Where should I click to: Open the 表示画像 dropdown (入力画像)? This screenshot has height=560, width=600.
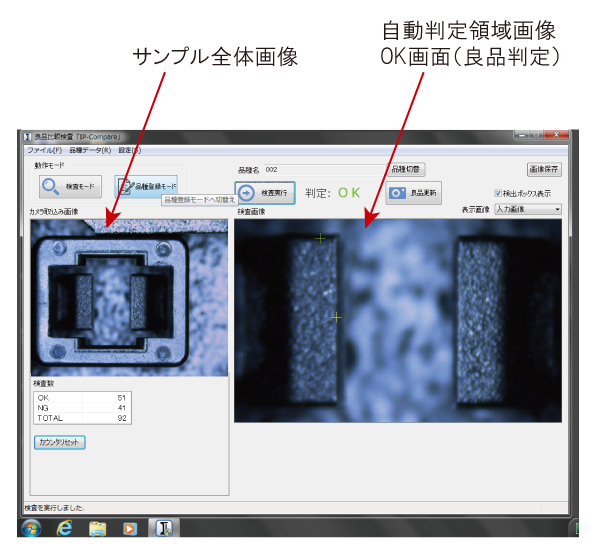click(x=528, y=209)
